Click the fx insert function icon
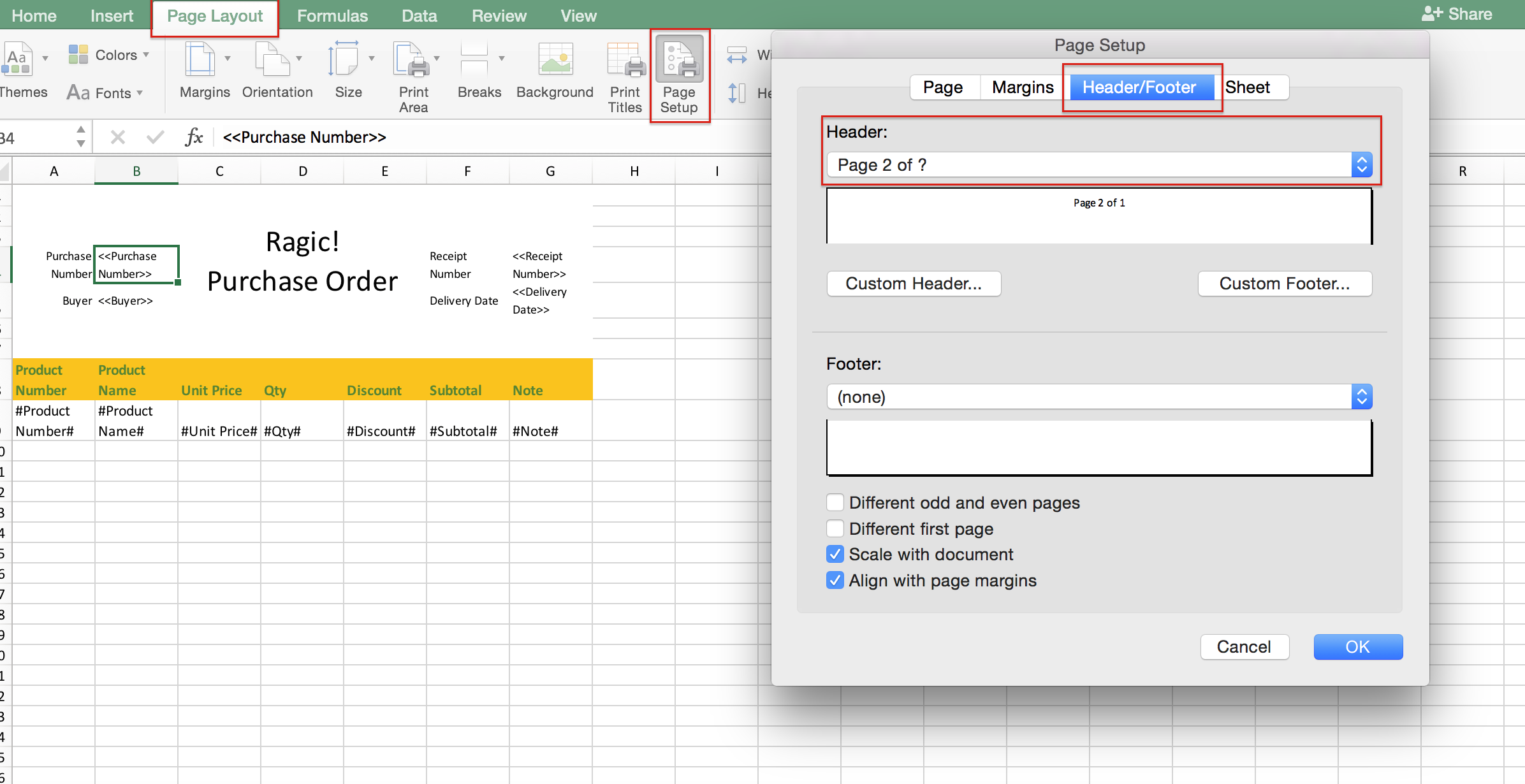The height and width of the screenshot is (784, 1525). 194,137
